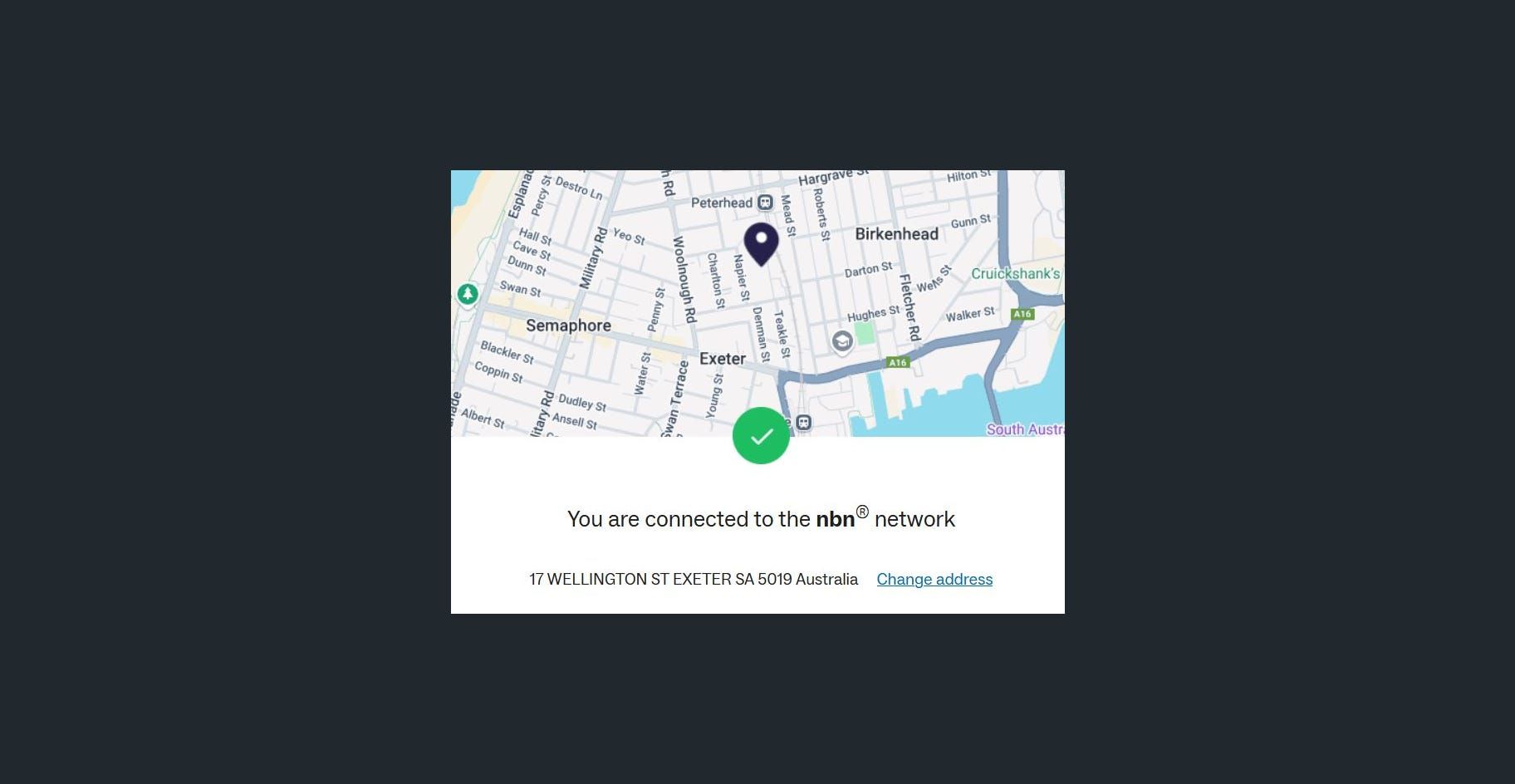Image resolution: width=1515 pixels, height=784 pixels.
Task: Click the dark location pin marker
Action: (761, 244)
